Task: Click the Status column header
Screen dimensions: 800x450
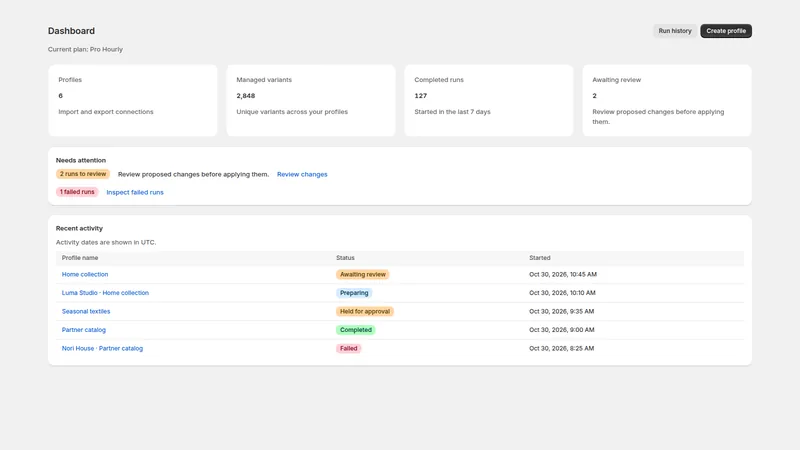Action: pos(345,258)
